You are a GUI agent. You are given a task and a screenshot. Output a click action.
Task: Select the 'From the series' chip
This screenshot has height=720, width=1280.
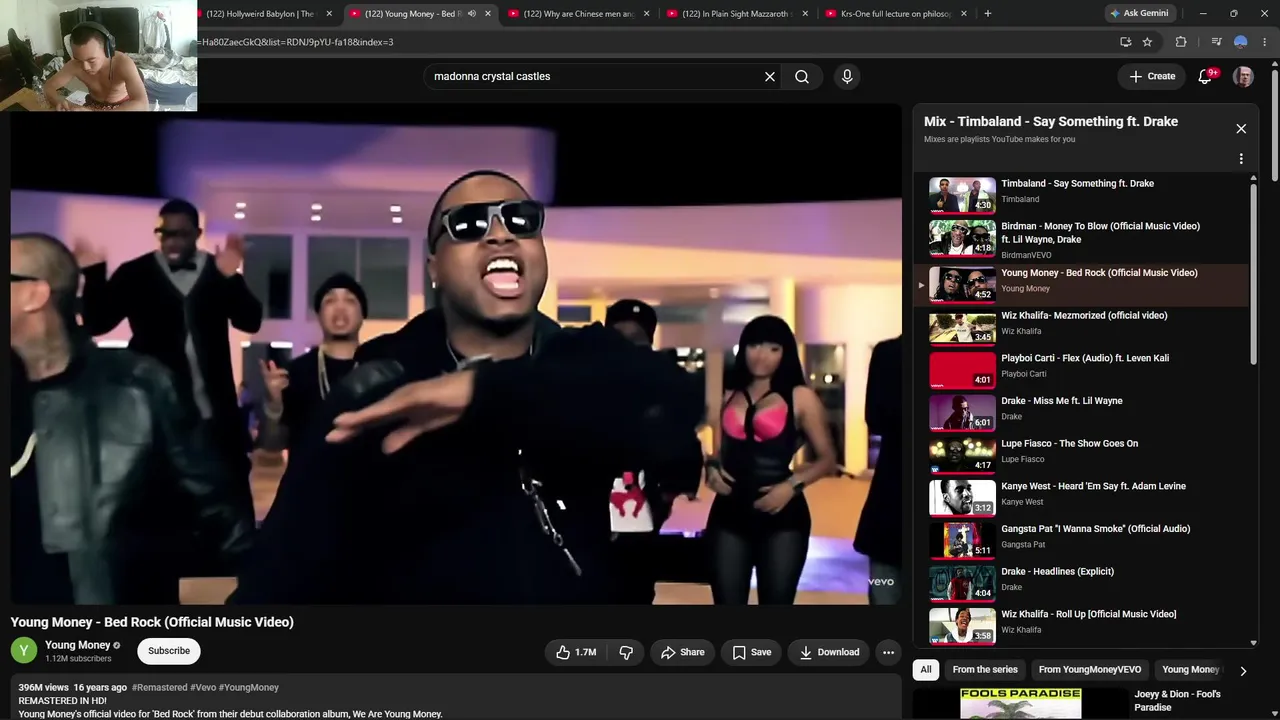click(985, 670)
